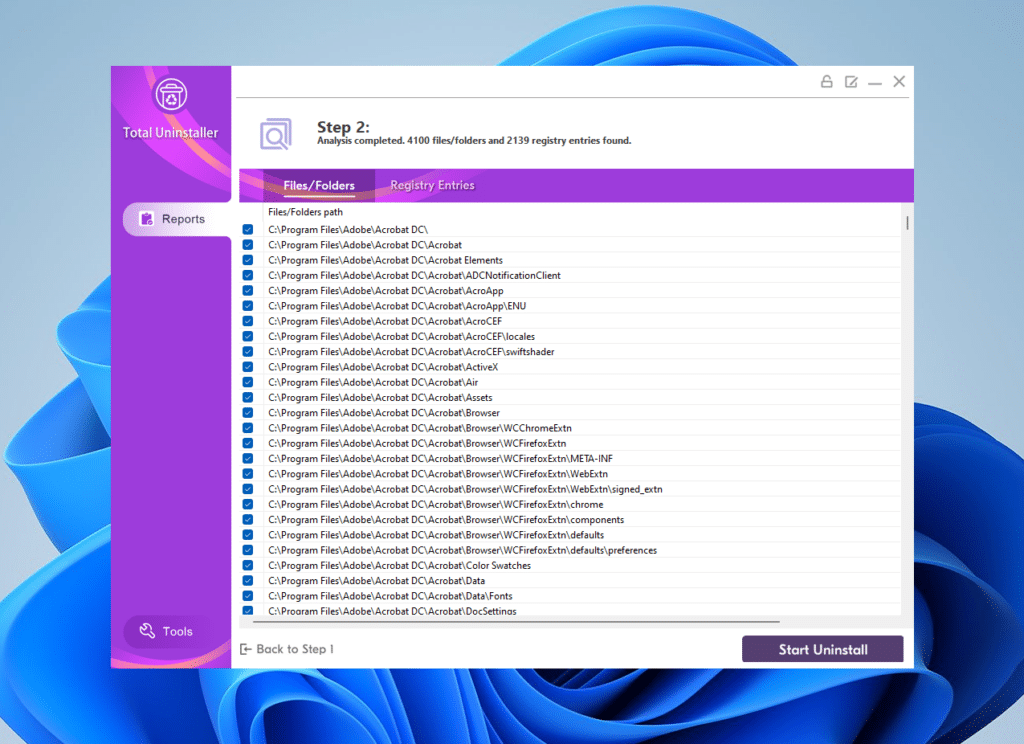
Task: Uncheck the Acrobat DC\ root folder checkbox
Action: click(248, 229)
